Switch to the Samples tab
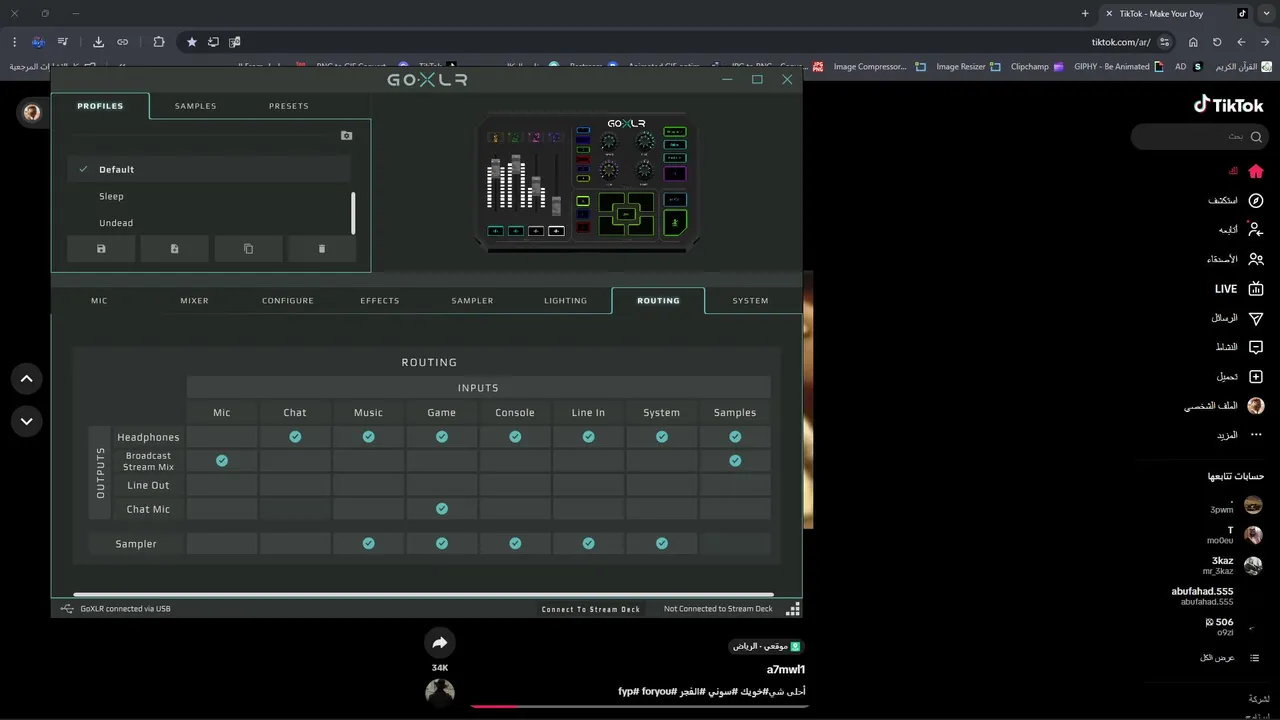 (195, 106)
